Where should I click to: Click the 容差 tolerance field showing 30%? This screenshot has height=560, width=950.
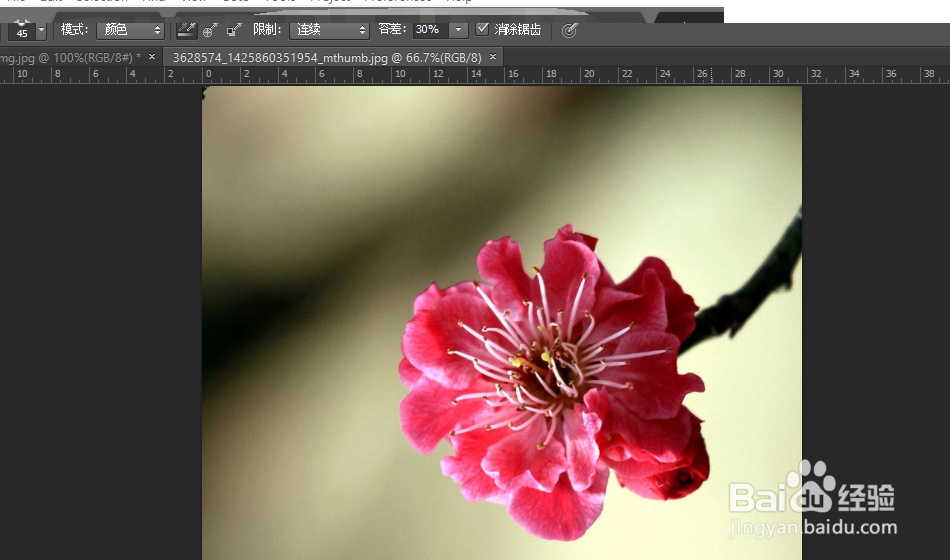coord(431,30)
